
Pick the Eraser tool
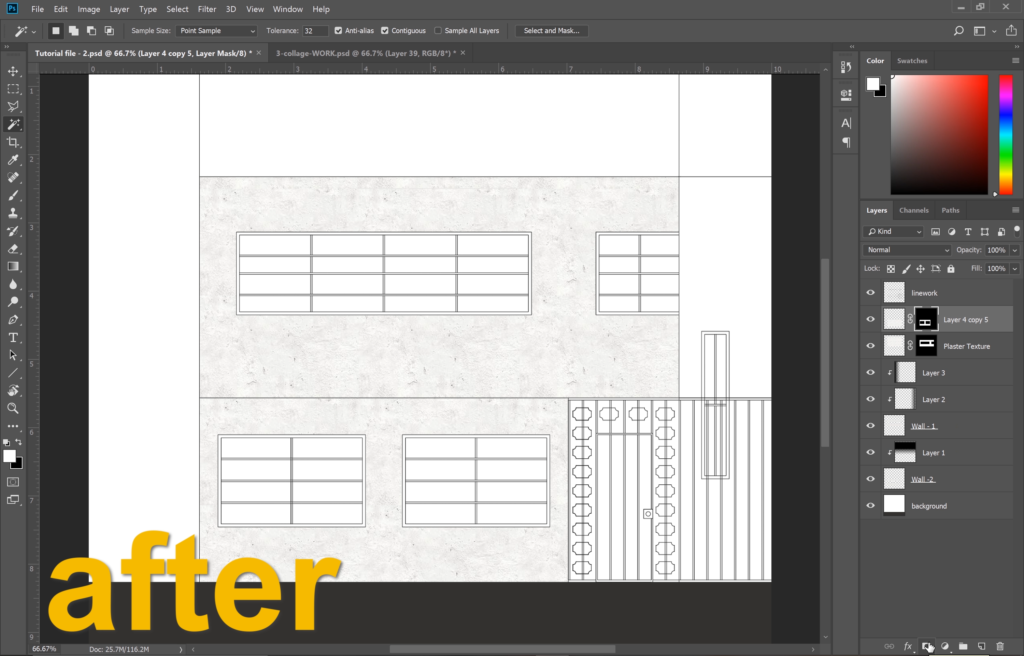tap(13, 248)
